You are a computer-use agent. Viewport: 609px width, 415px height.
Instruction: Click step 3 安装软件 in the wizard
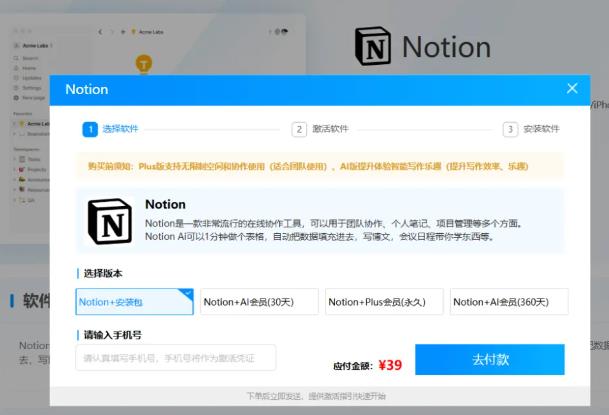[531, 129]
